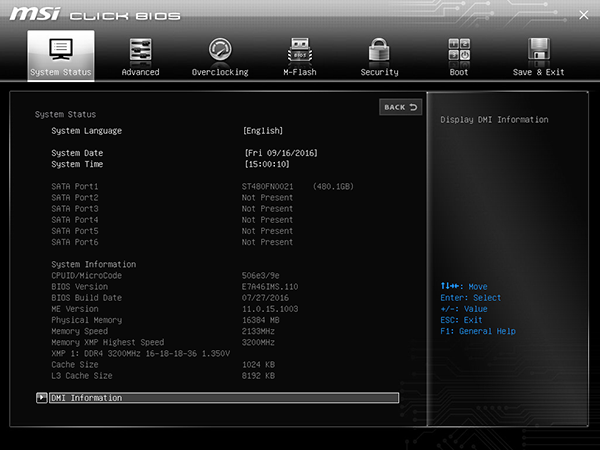
Task: Click the Memory XMP Highest Speed label
Action: (x=108, y=342)
